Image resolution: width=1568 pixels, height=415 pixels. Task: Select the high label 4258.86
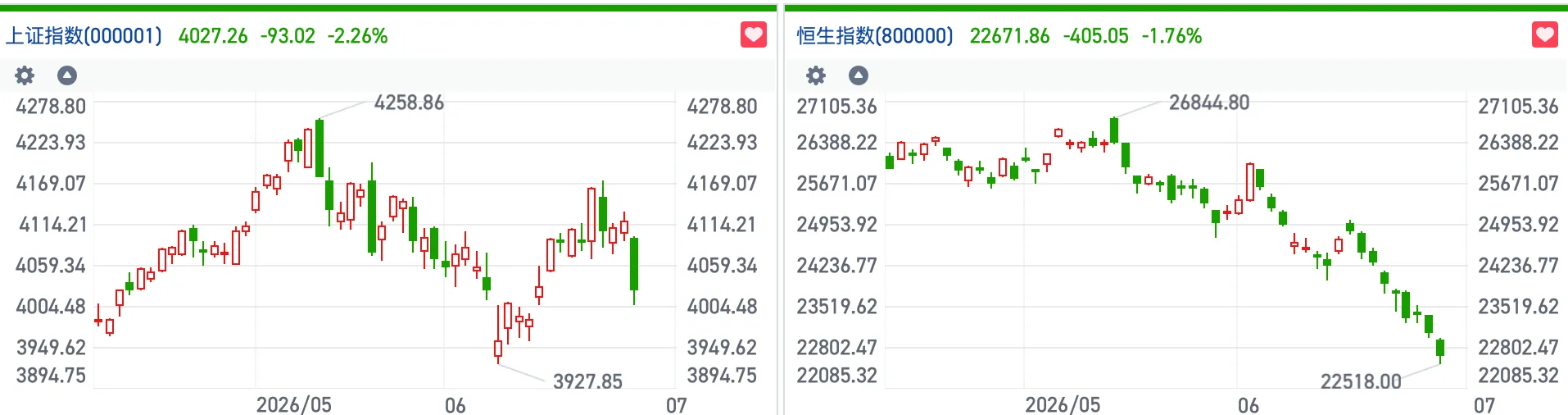coord(409,103)
